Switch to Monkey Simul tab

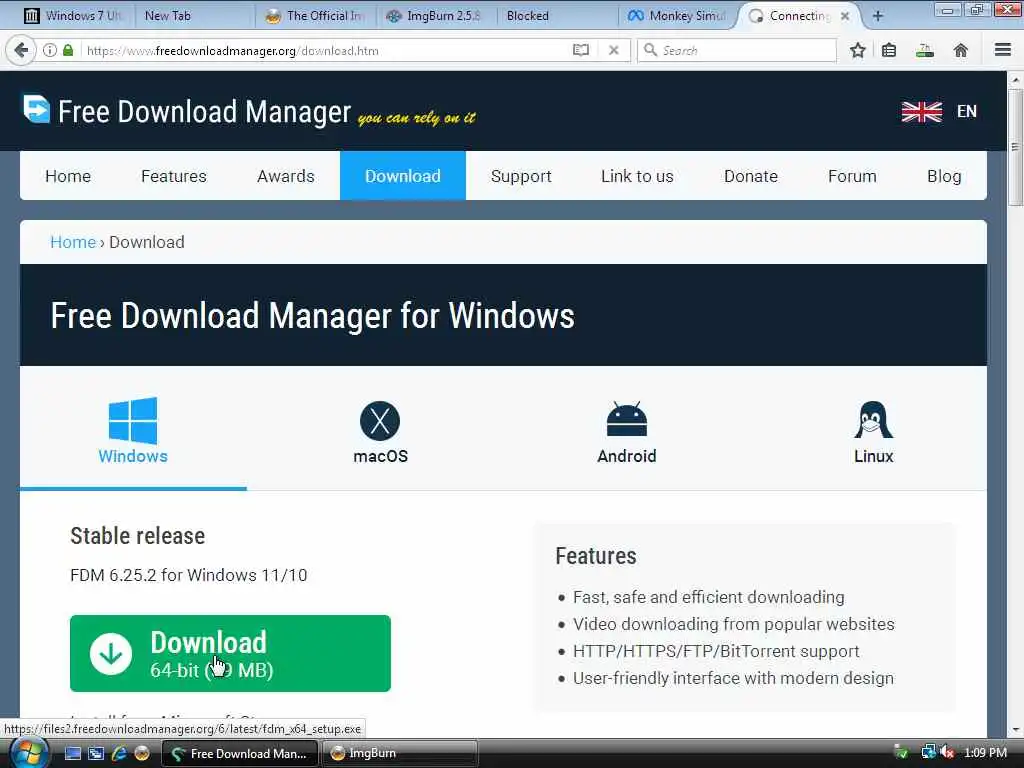coord(679,16)
